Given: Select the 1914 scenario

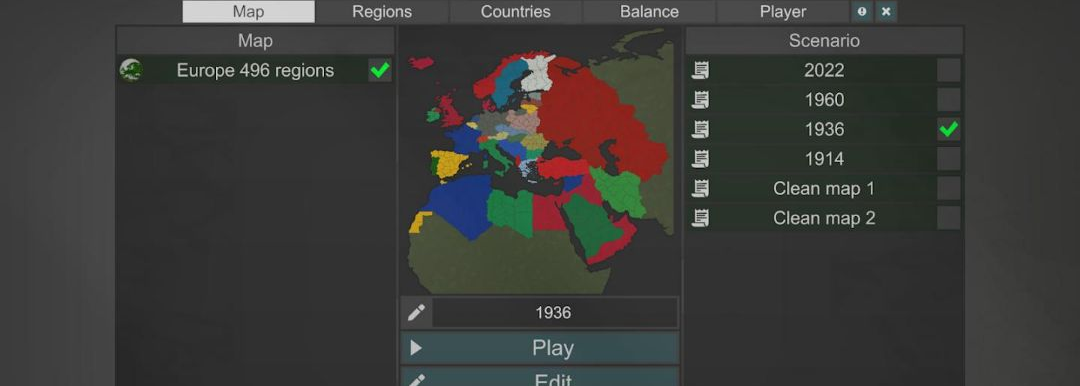Looking at the screenshot, I should click(824, 159).
